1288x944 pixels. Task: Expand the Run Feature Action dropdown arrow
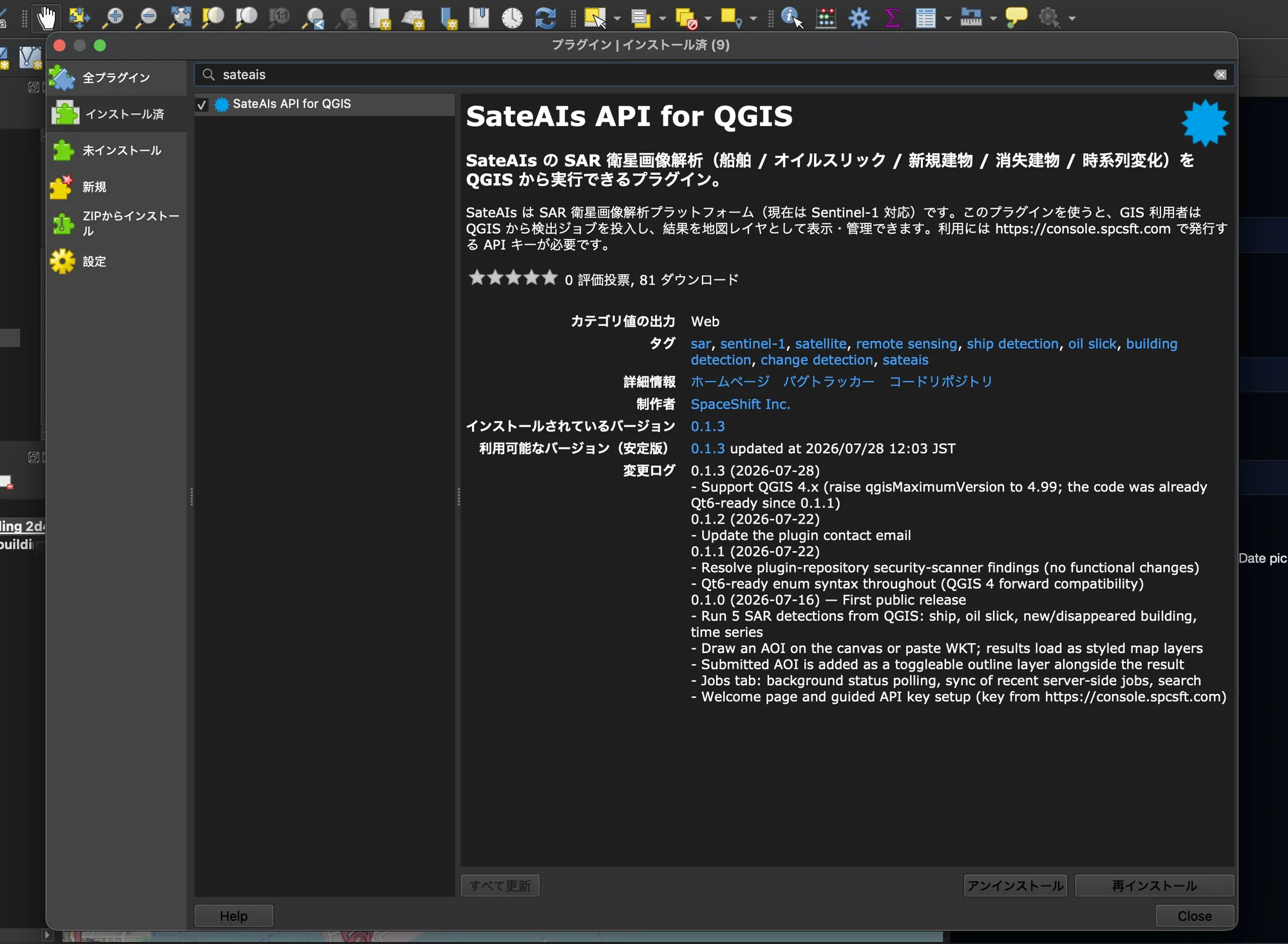click(x=1072, y=18)
